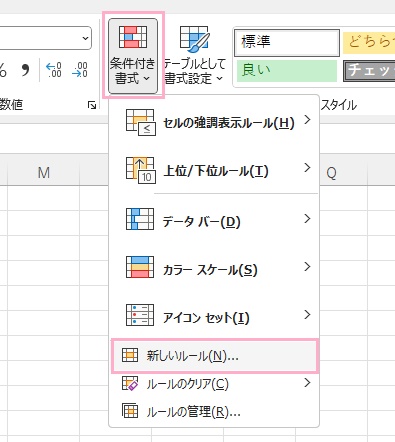Expand arrow beside カラー スケール
Viewport: 395px width, 442px height.
pos(307,267)
